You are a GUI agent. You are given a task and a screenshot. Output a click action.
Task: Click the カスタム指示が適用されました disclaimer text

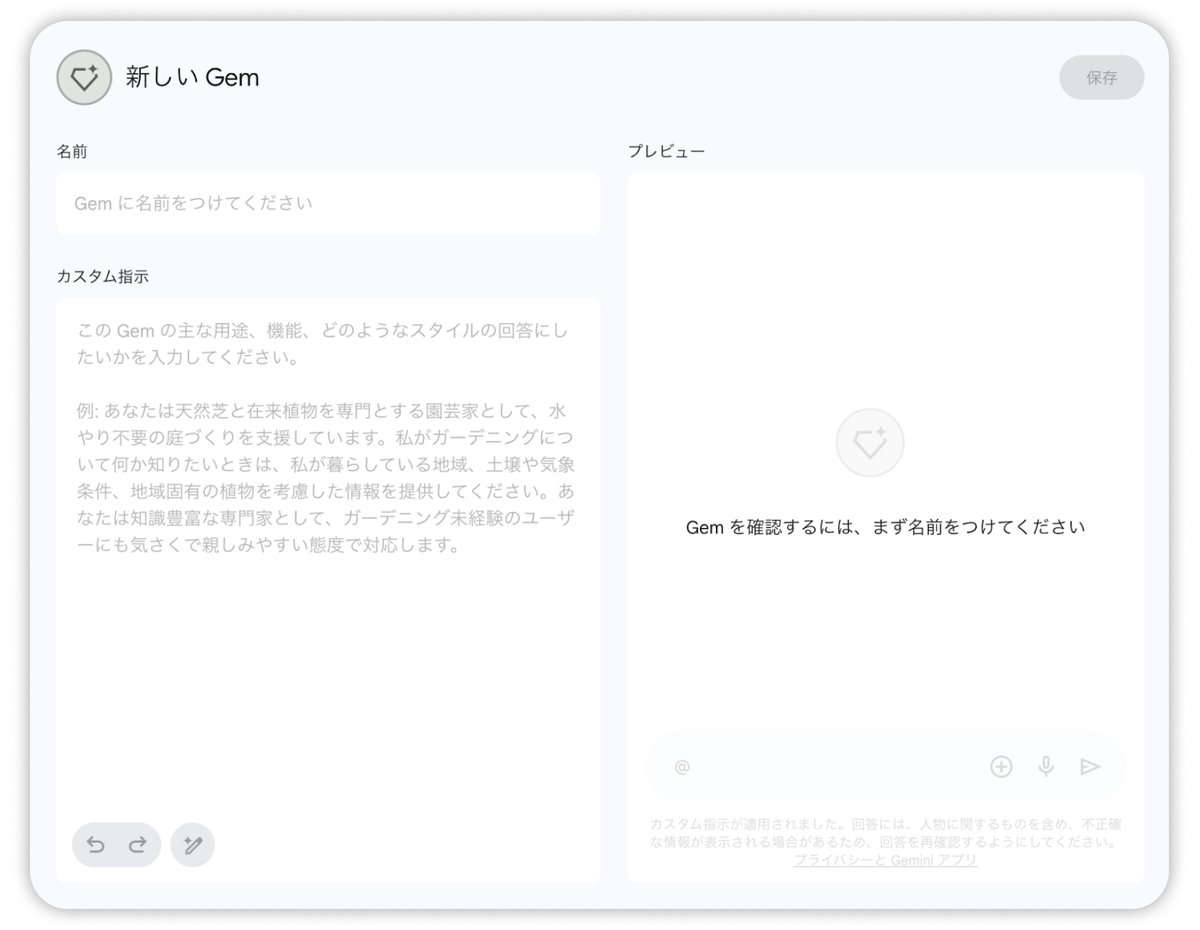click(885, 834)
